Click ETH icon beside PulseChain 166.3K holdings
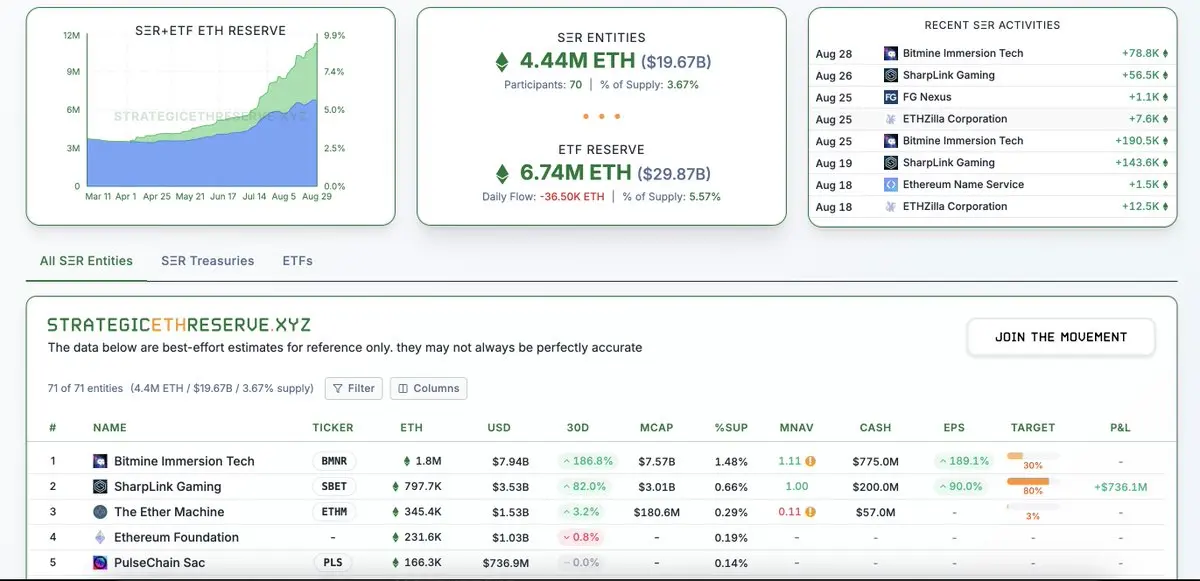1200x581 pixels. 397,563
